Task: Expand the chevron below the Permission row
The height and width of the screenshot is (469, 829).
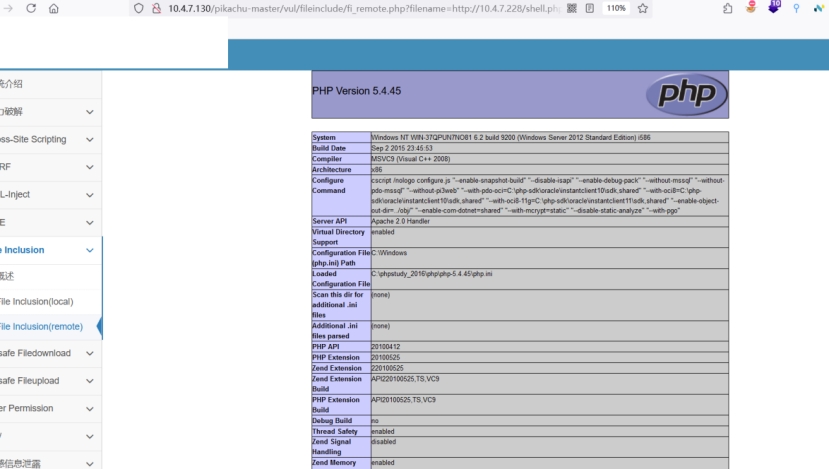Action: pyautogui.click(x=90, y=436)
